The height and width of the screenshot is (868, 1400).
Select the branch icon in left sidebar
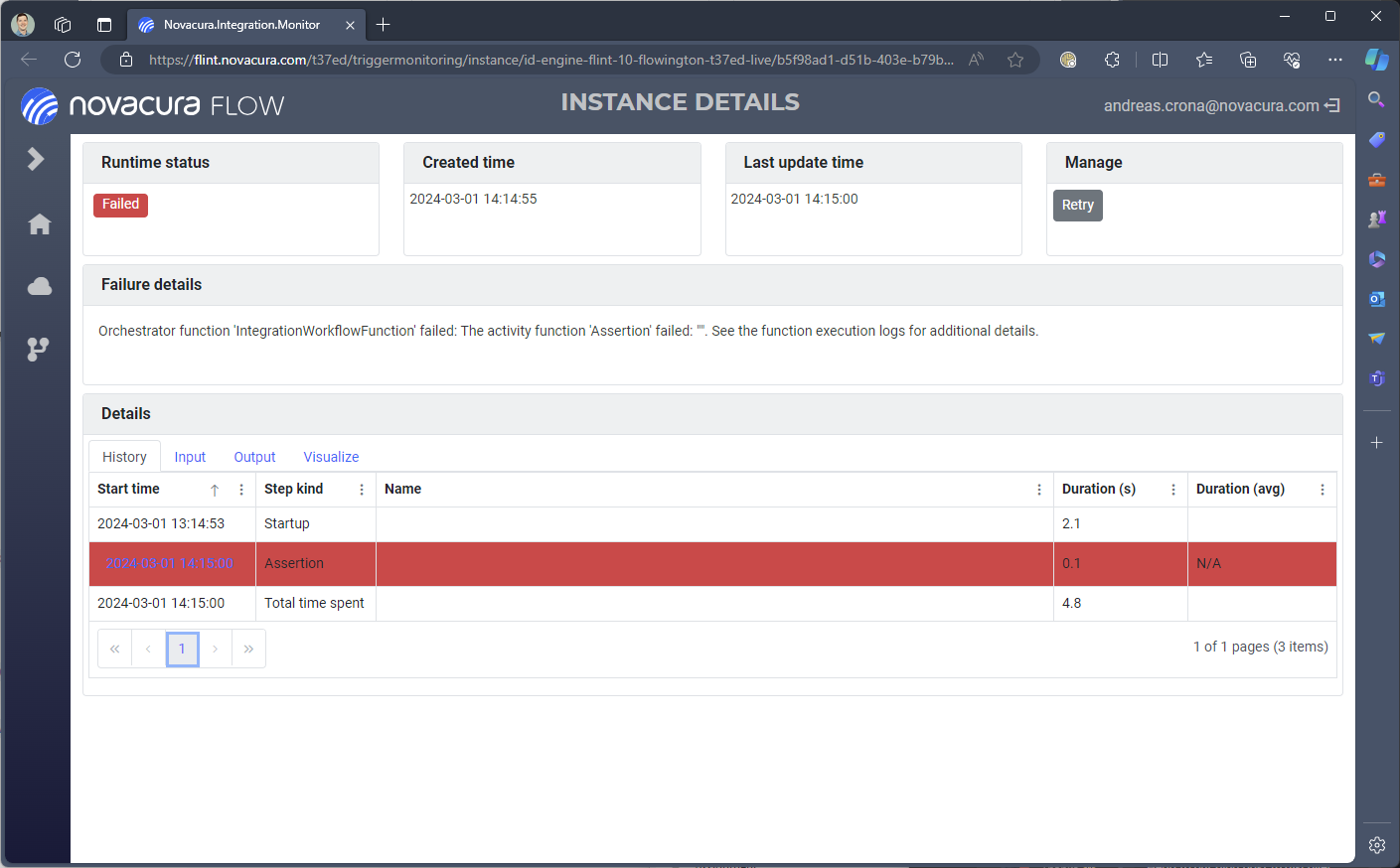tap(38, 350)
